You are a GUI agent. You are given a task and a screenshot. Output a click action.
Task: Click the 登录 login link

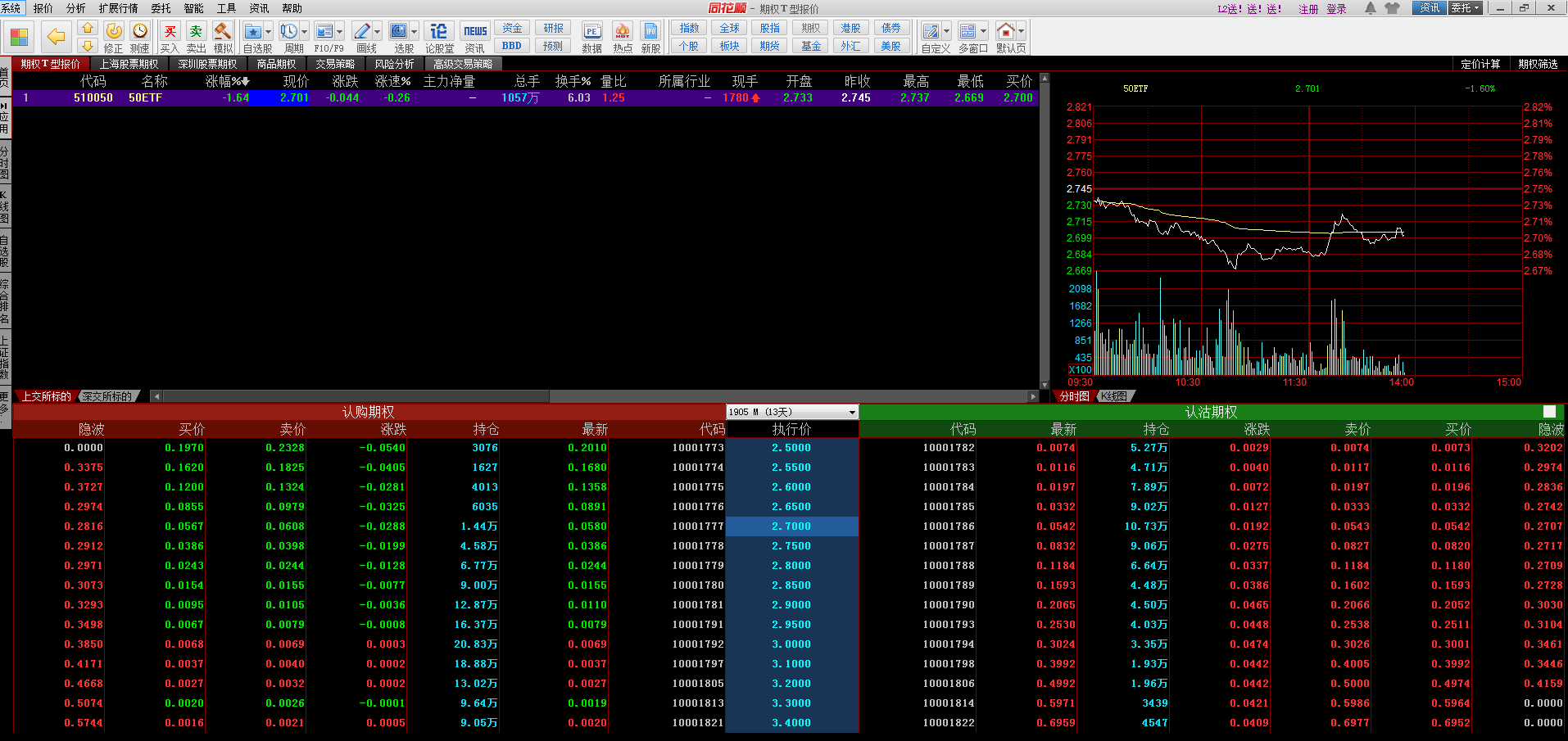point(1336,9)
